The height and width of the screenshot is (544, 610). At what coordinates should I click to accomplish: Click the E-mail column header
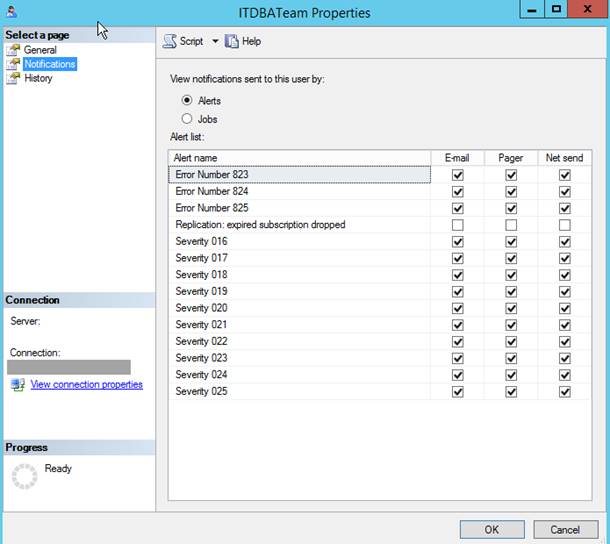458,158
